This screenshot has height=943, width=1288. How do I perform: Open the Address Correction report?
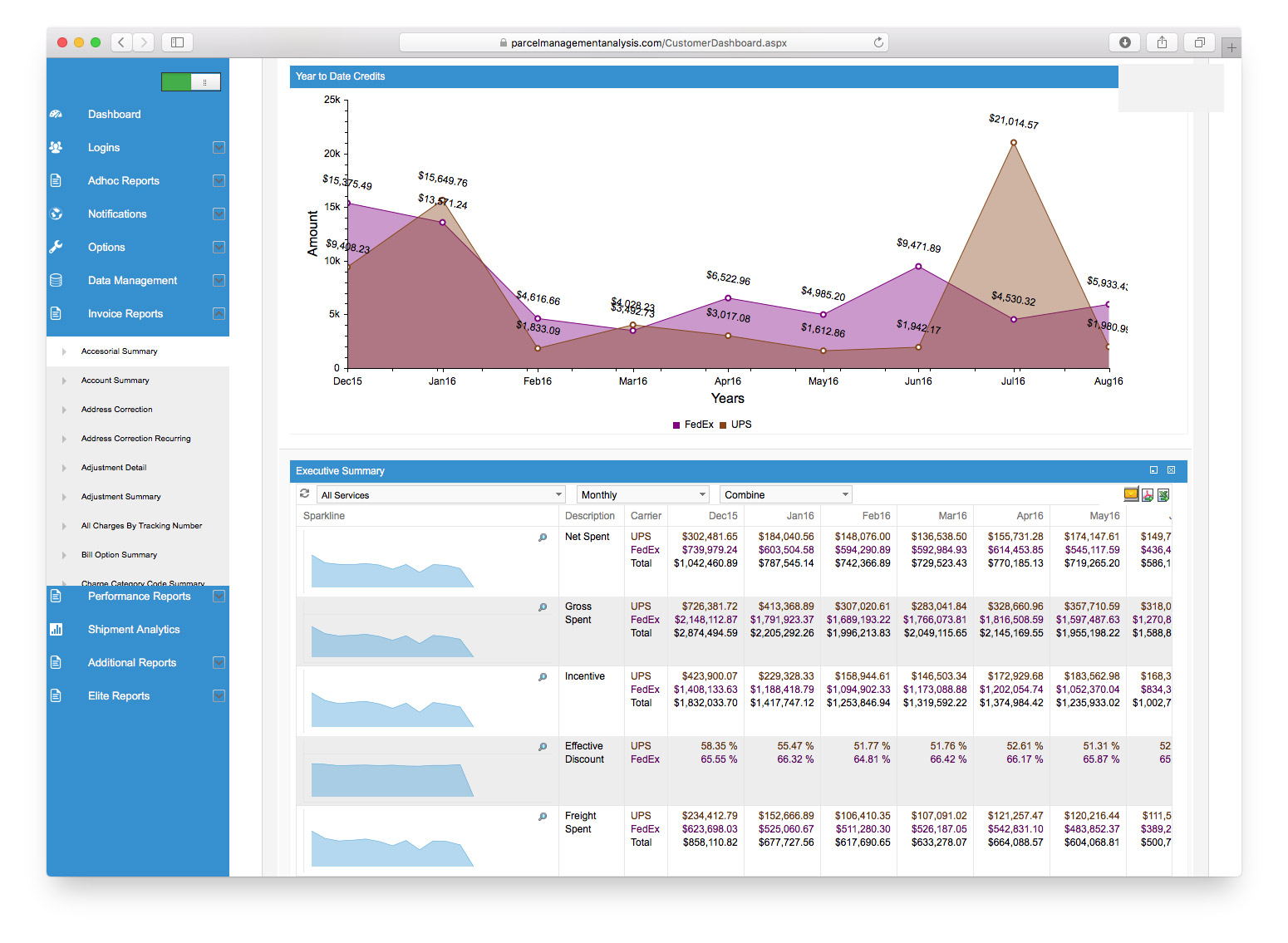coord(116,409)
